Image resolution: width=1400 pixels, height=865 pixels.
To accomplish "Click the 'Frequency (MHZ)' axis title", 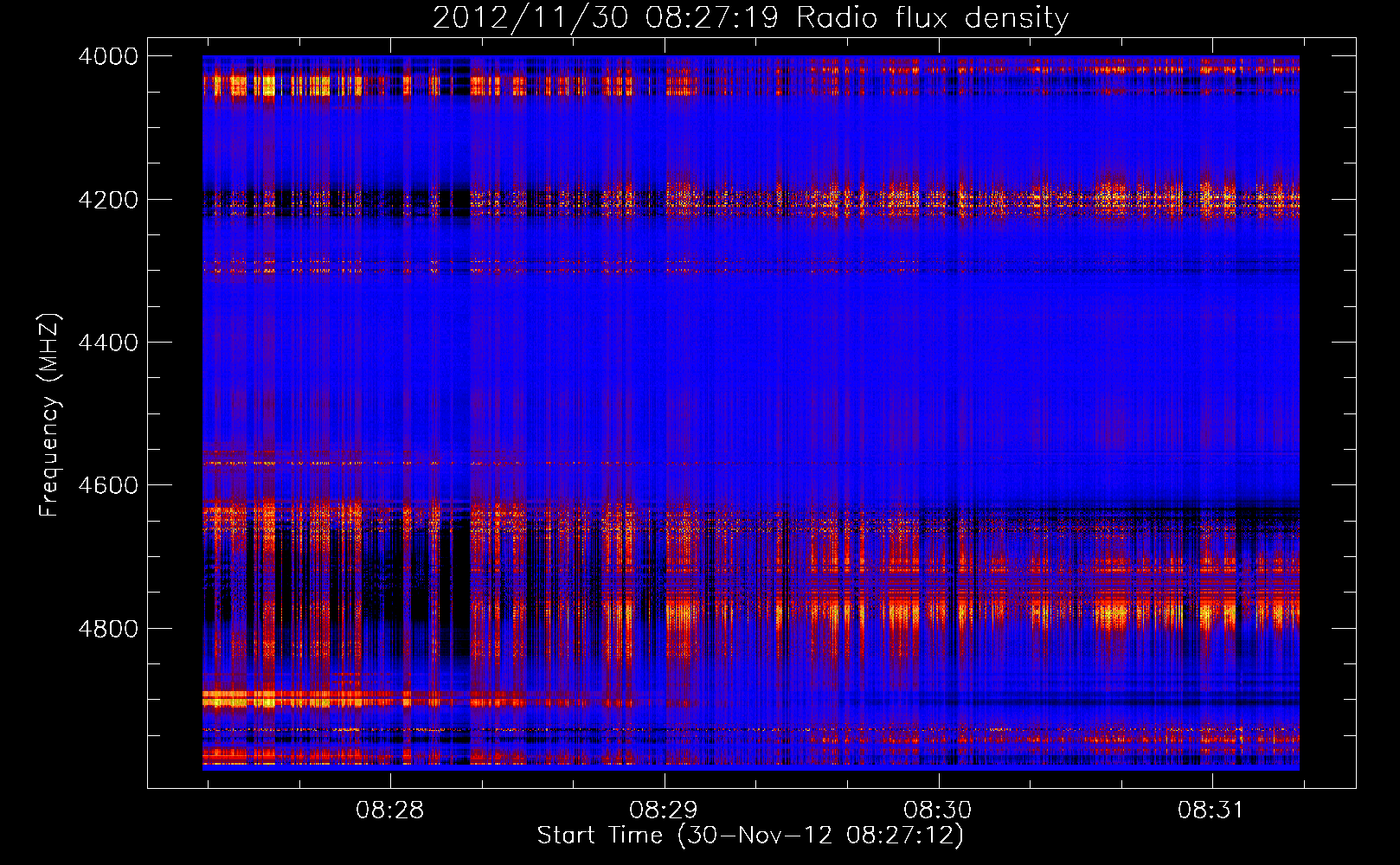I will click(x=50, y=415).
